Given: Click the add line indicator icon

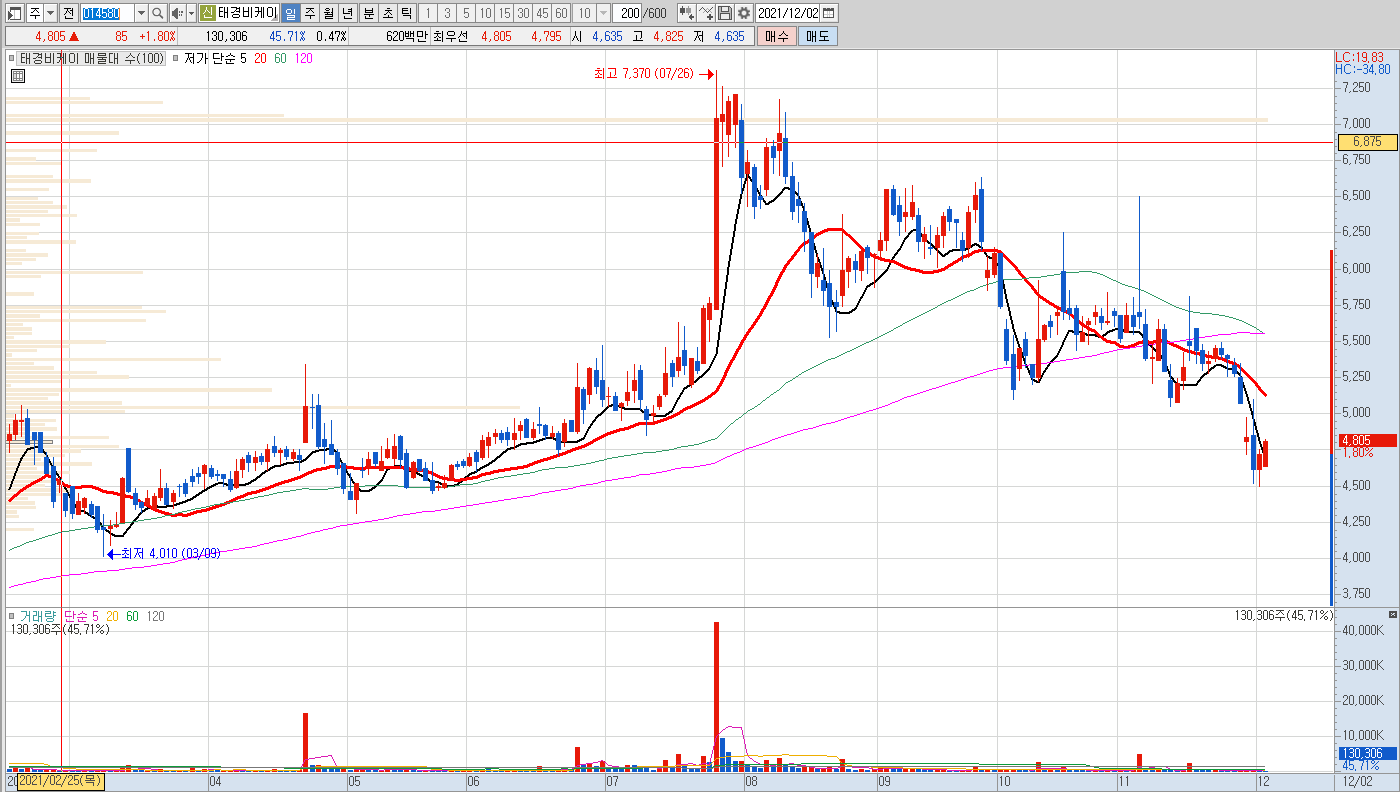Looking at the screenshot, I should point(707,13).
